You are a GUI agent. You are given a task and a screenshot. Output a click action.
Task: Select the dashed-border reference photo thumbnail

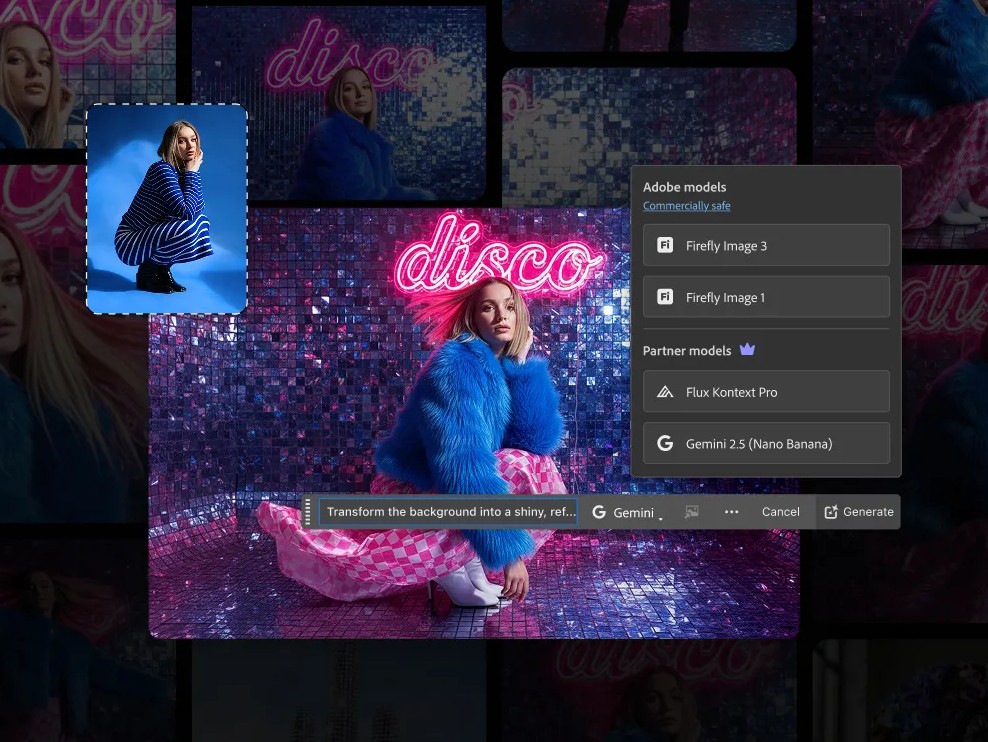click(166, 209)
